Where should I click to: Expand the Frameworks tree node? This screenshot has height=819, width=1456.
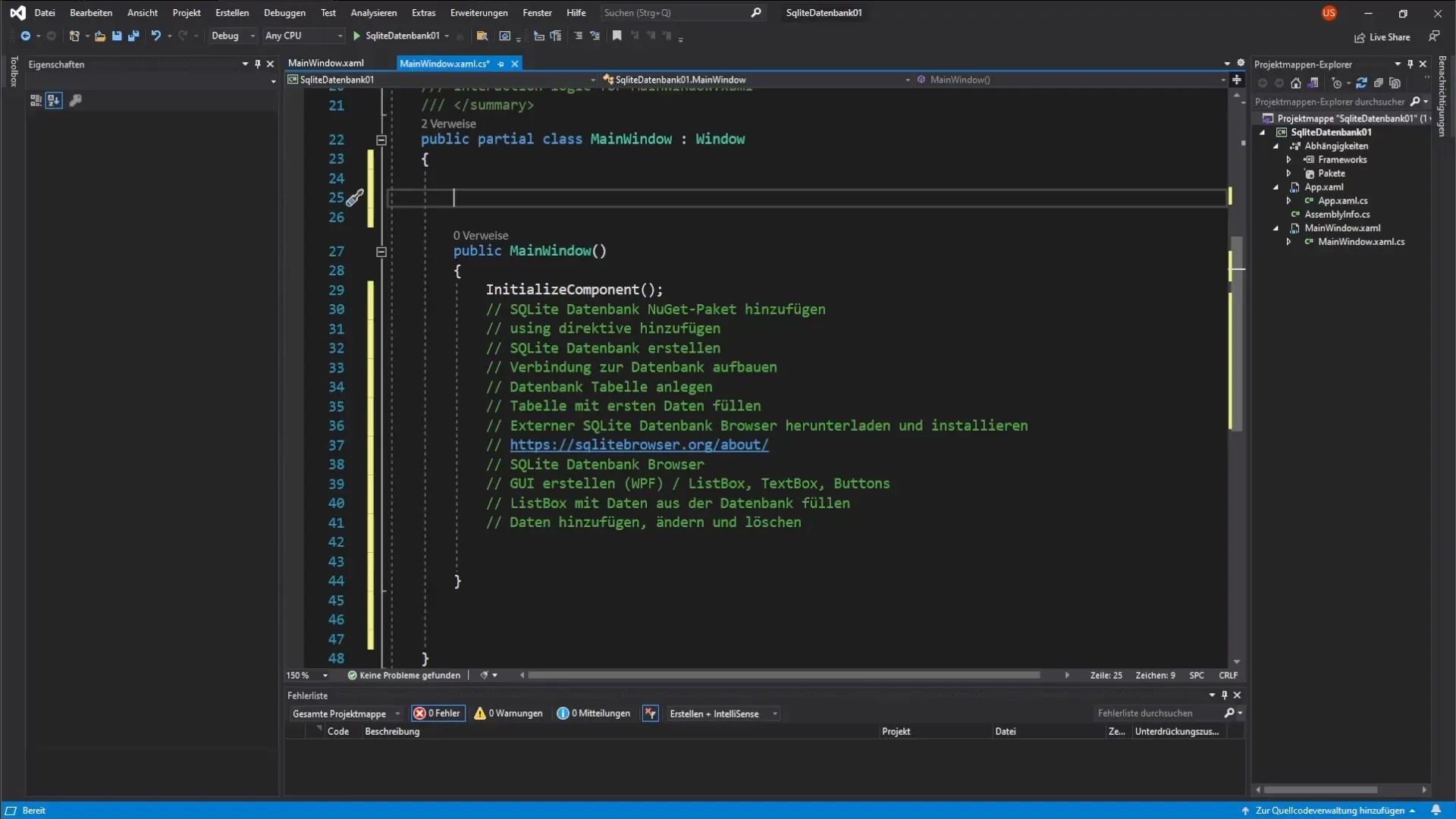click(1288, 160)
